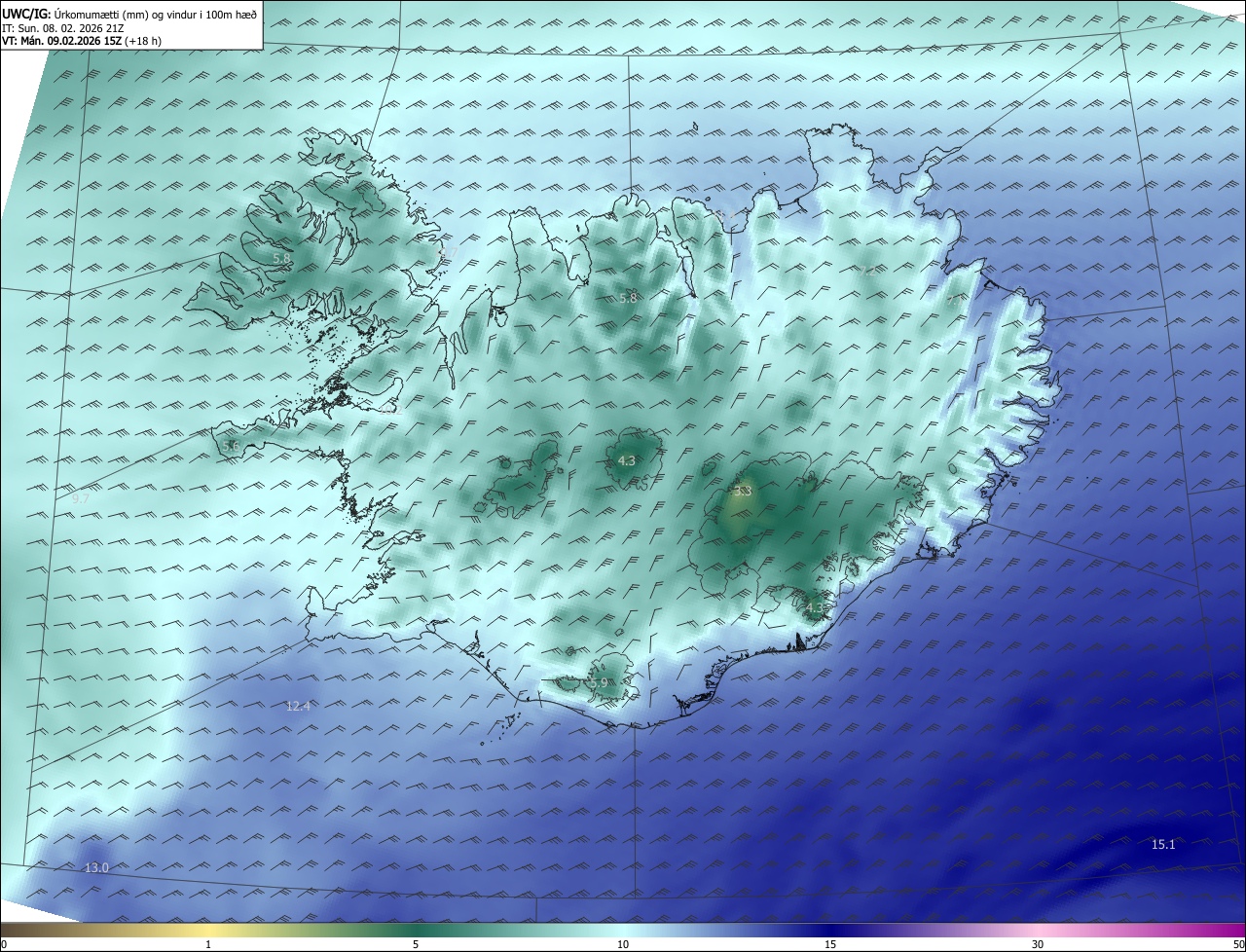Click the precipitable water colour scale bar
Viewport: 1246px width, 952px height.
pos(623,931)
